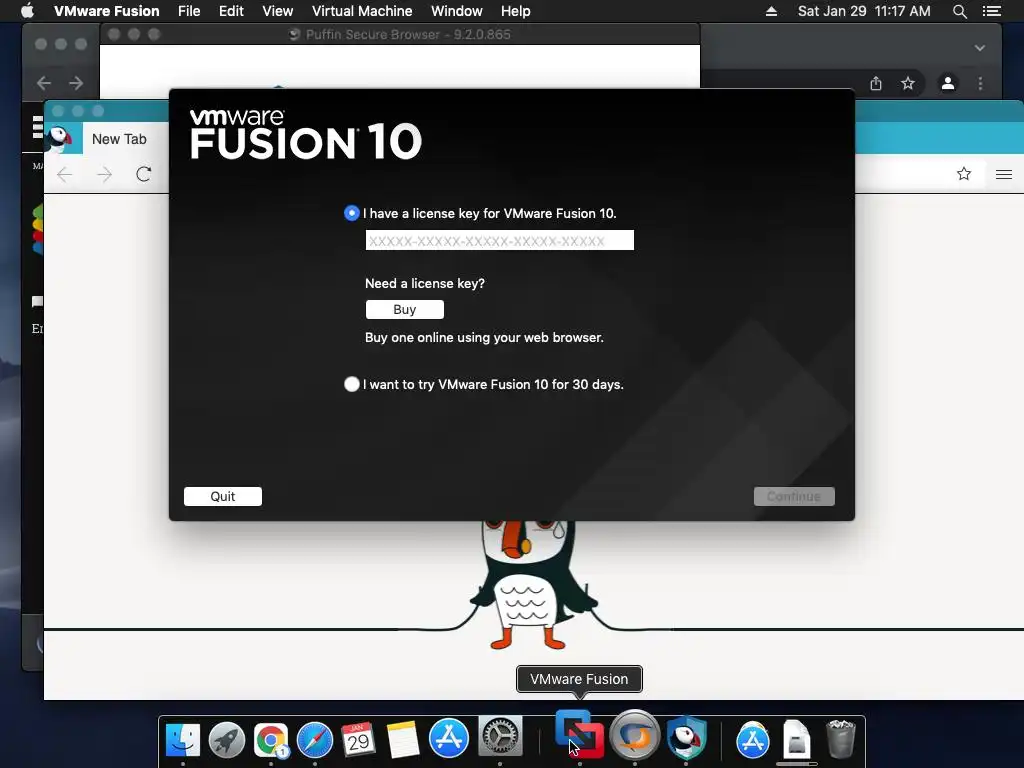
Task: Open Calendar icon showing 29
Action: click(359, 740)
